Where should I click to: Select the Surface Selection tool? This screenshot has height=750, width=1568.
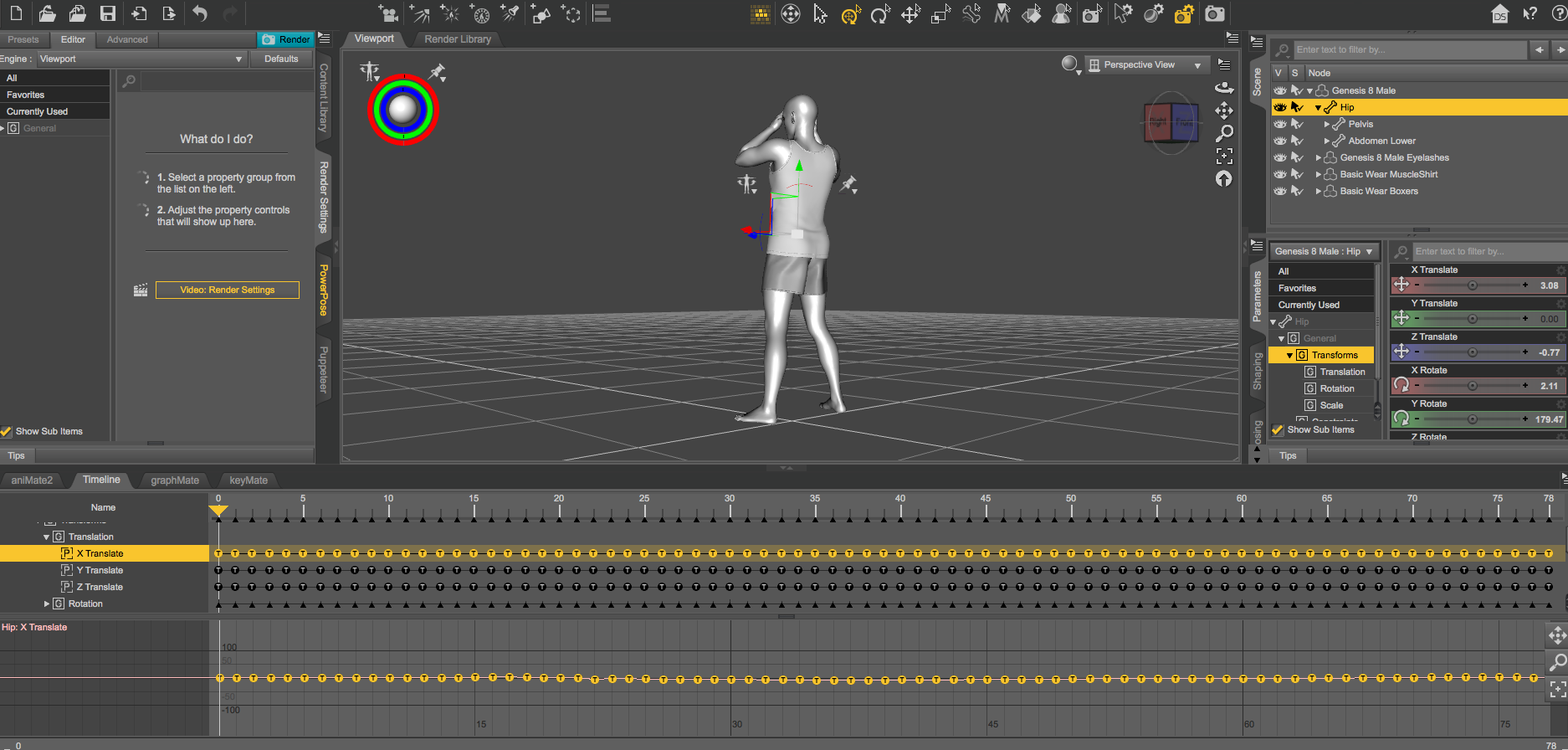[1032, 13]
